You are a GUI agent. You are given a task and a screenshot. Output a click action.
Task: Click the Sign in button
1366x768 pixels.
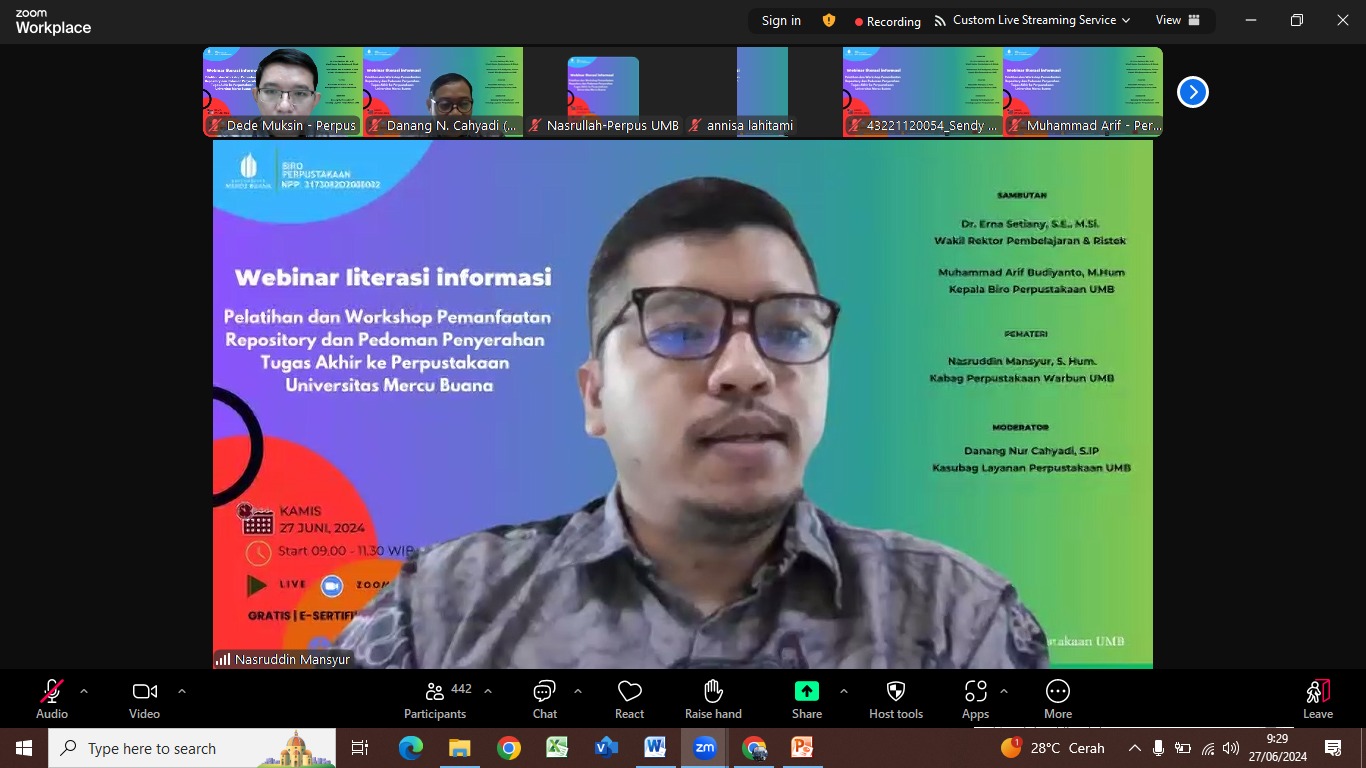point(781,20)
